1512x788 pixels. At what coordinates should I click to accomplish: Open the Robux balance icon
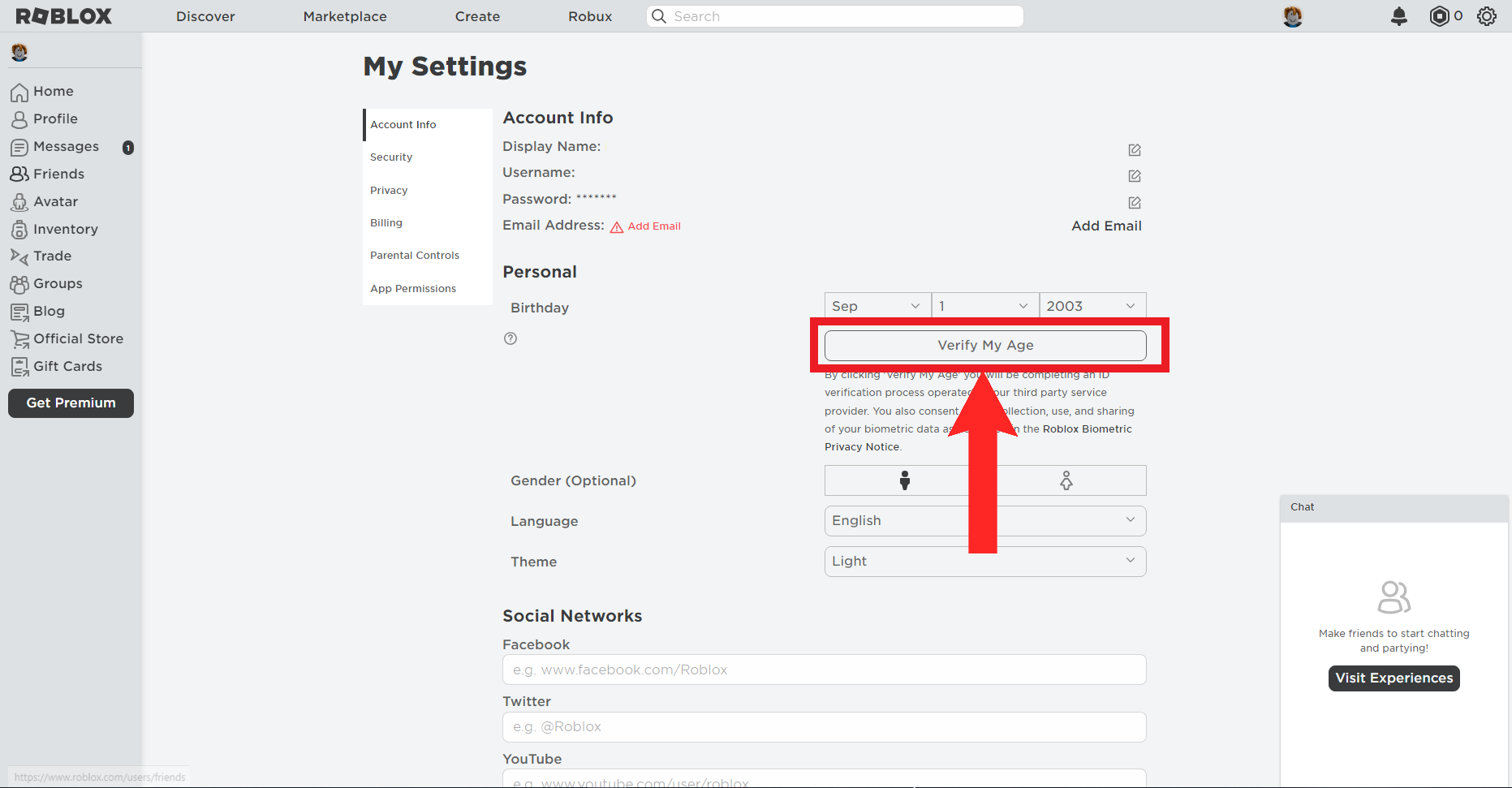1440,16
